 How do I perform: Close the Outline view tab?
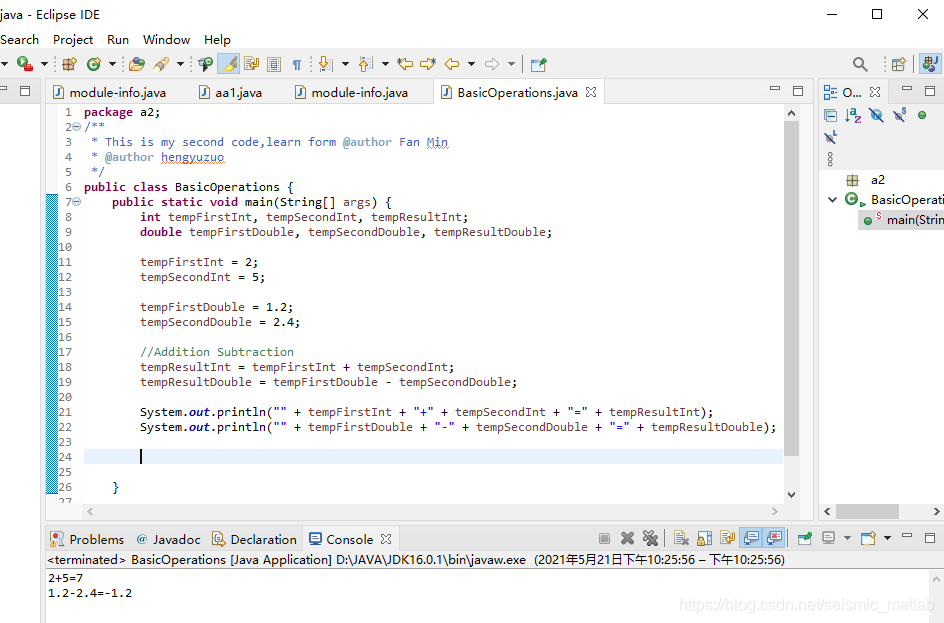point(875,92)
